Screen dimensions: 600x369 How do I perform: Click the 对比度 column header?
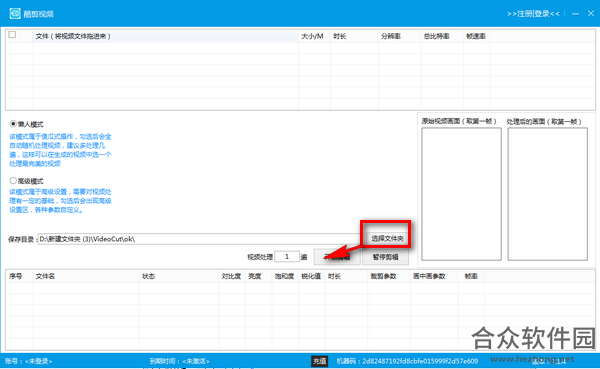(x=232, y=276)
